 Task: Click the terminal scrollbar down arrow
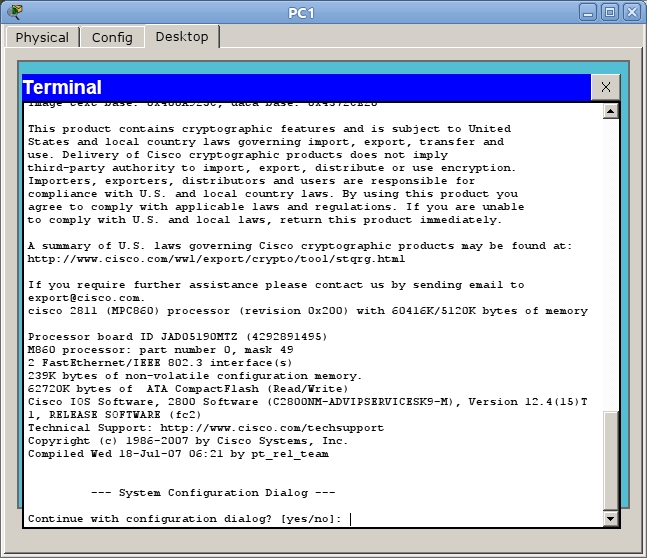point(610,519)
